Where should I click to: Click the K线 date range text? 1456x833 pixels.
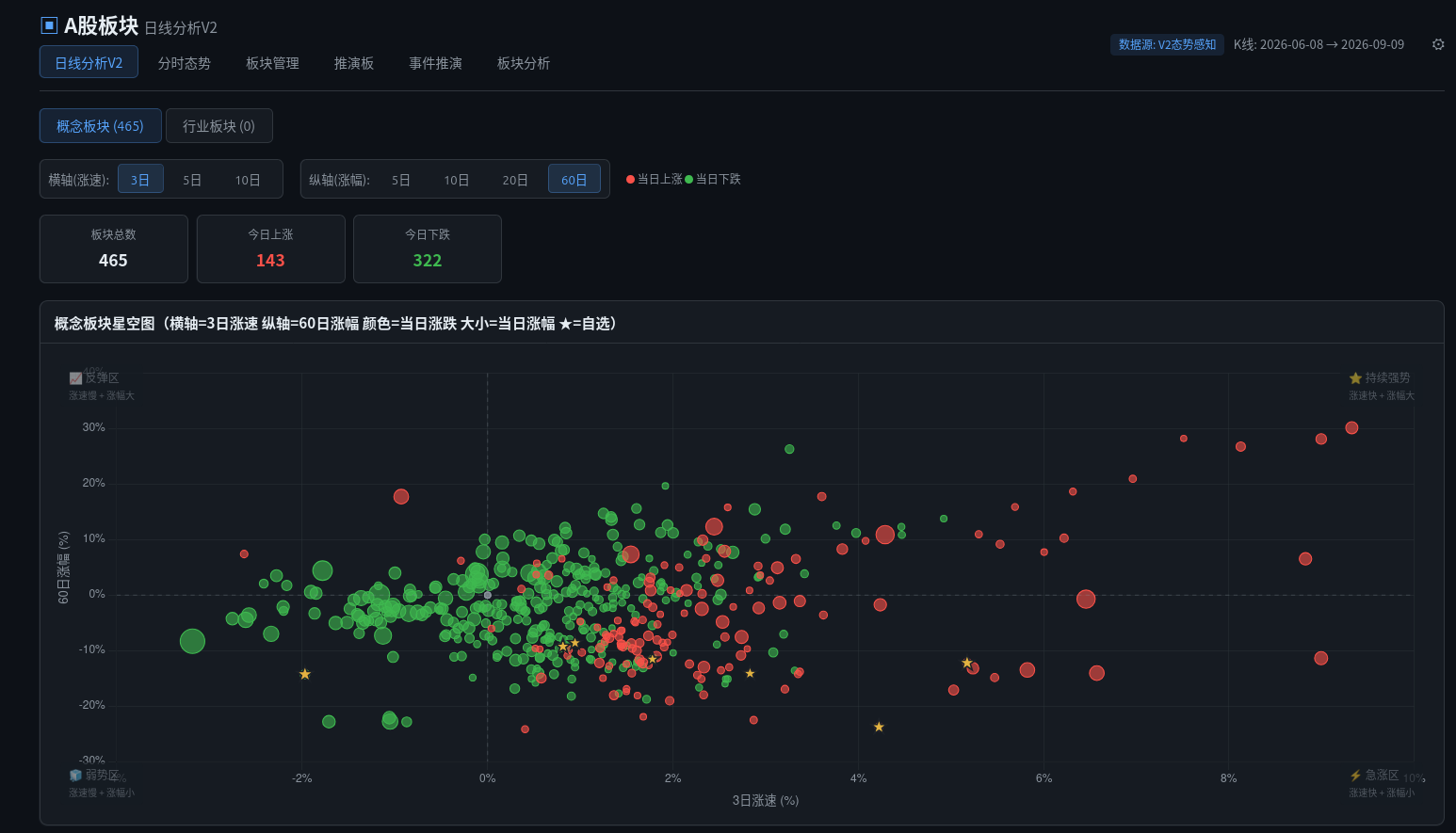pyautogui.click(x=1318, y=44)
